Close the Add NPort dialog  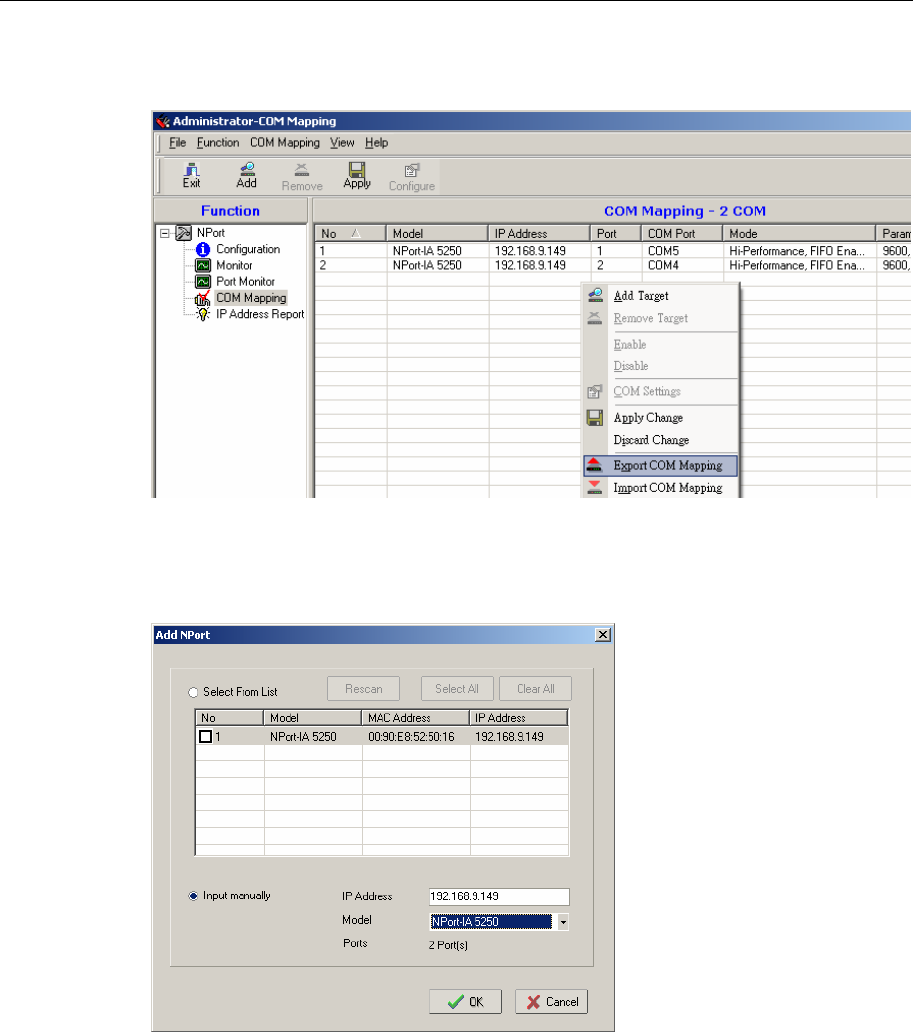tap(602, 634)
